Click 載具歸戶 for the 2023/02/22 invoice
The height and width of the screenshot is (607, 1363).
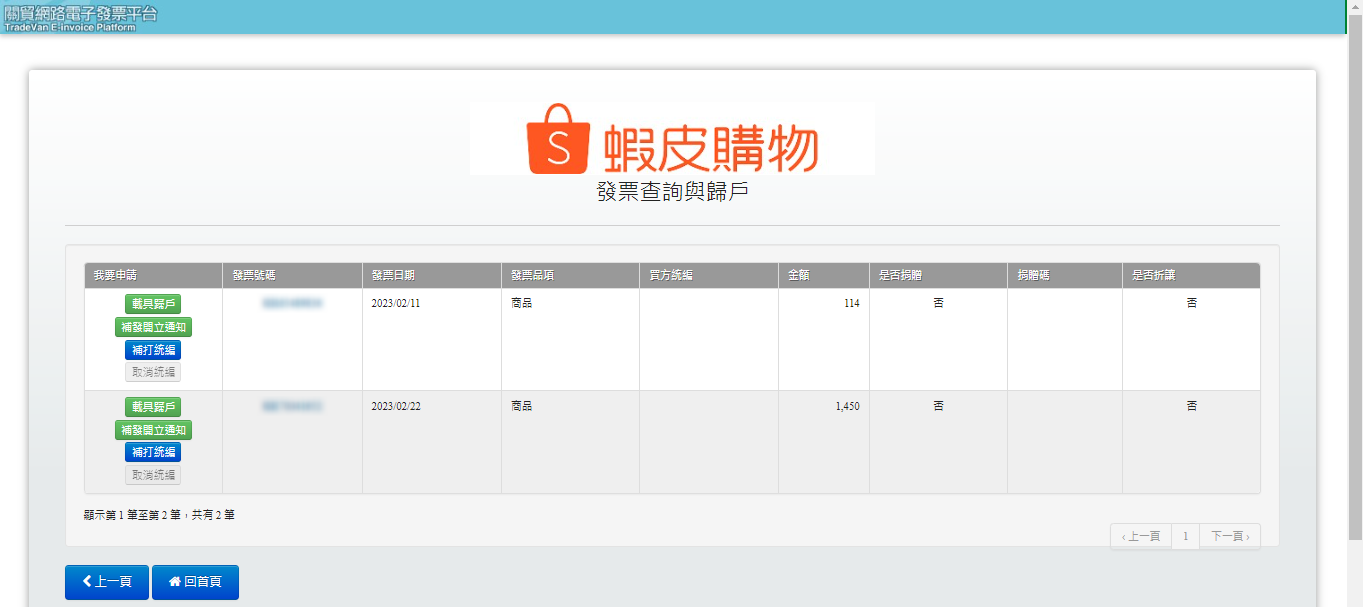click(152, 406)
